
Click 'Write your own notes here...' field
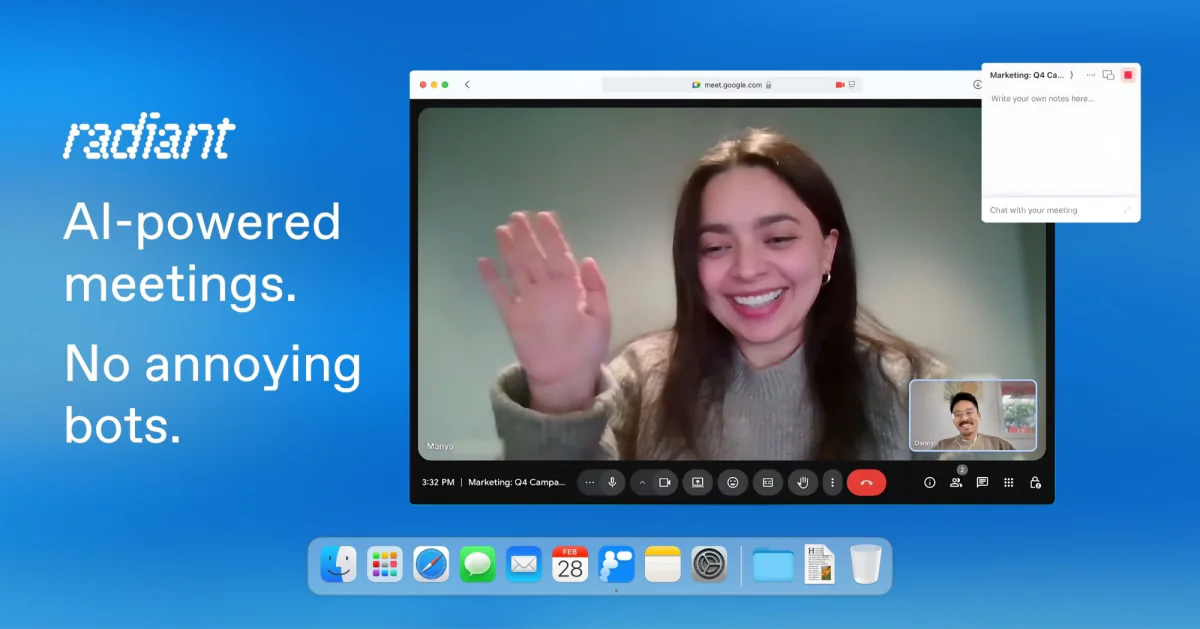(1042, 99)
